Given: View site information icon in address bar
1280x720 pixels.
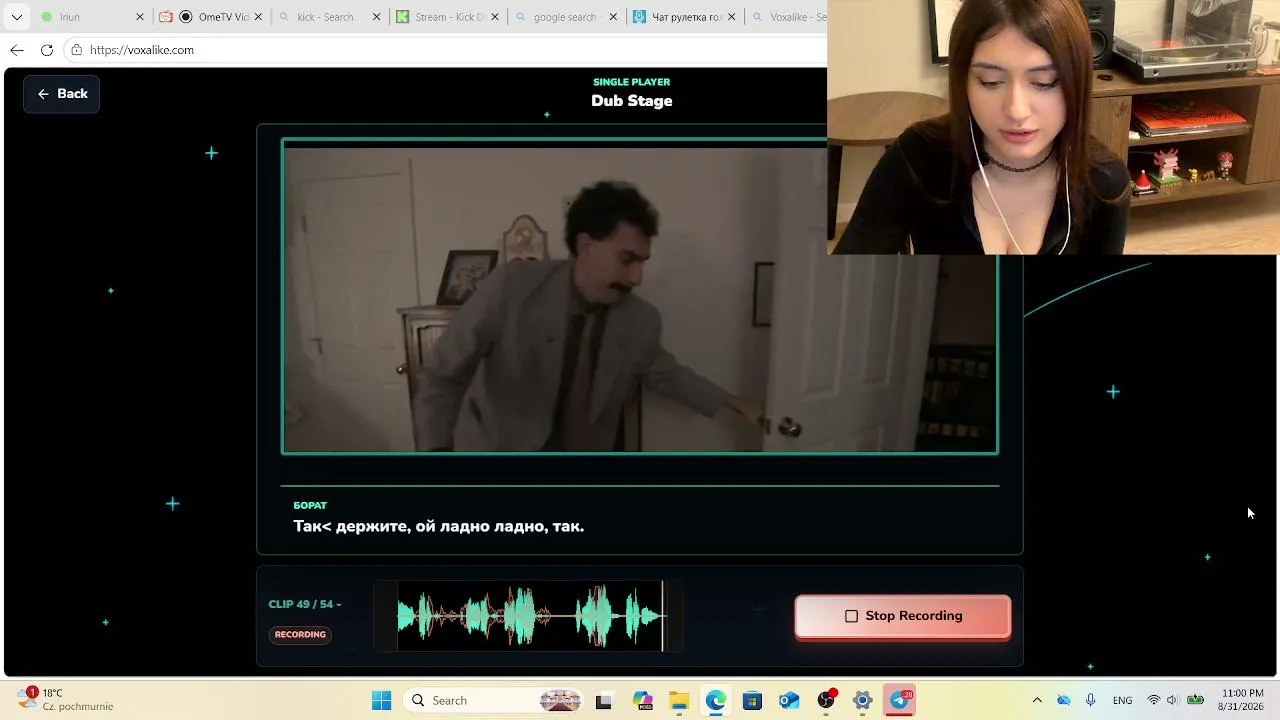Looking at the screenshot, I should point(76,50).
